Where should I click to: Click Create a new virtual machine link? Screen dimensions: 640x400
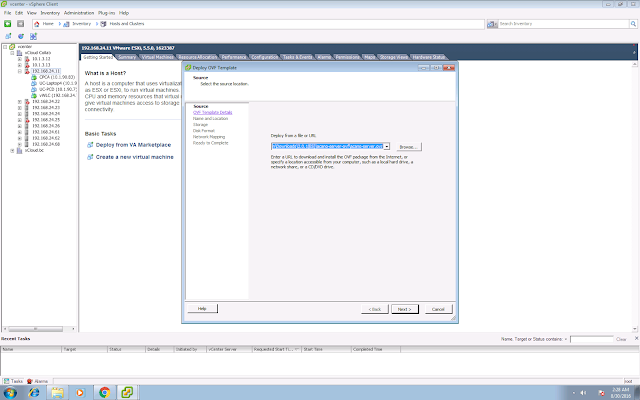click(134, 157)
